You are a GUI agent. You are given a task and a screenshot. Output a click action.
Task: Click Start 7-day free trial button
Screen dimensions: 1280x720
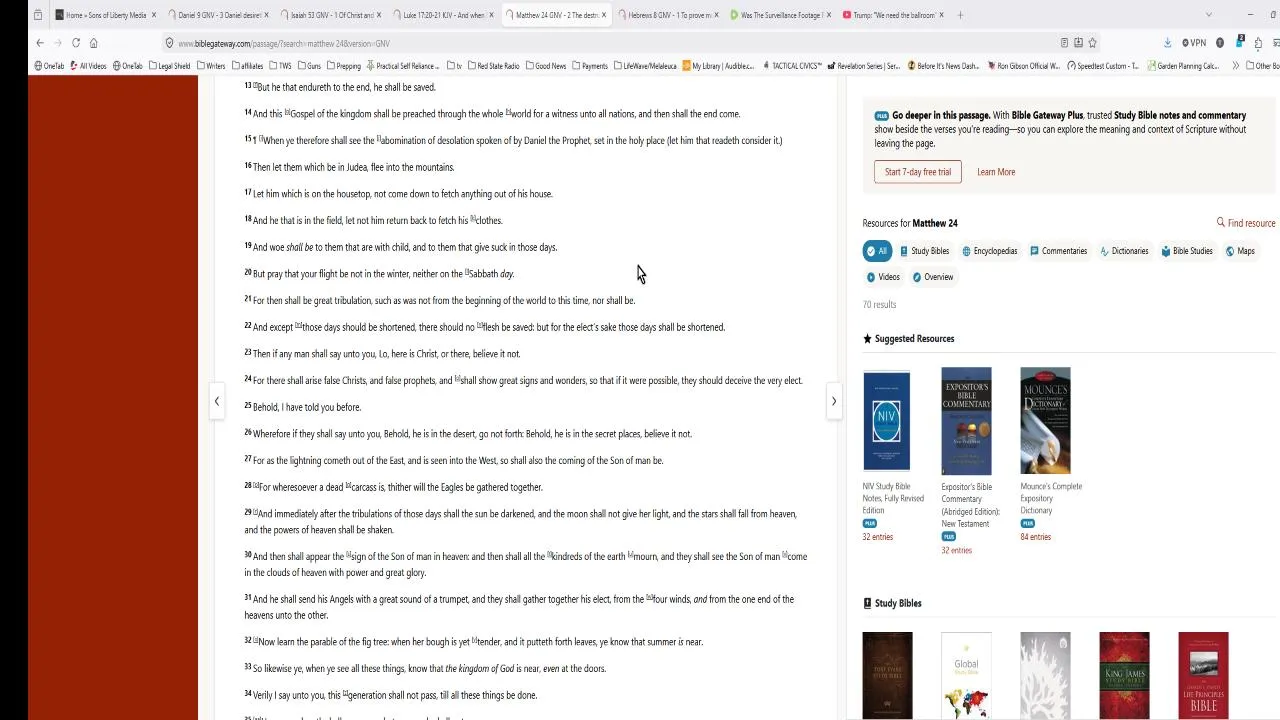(917, 172)
